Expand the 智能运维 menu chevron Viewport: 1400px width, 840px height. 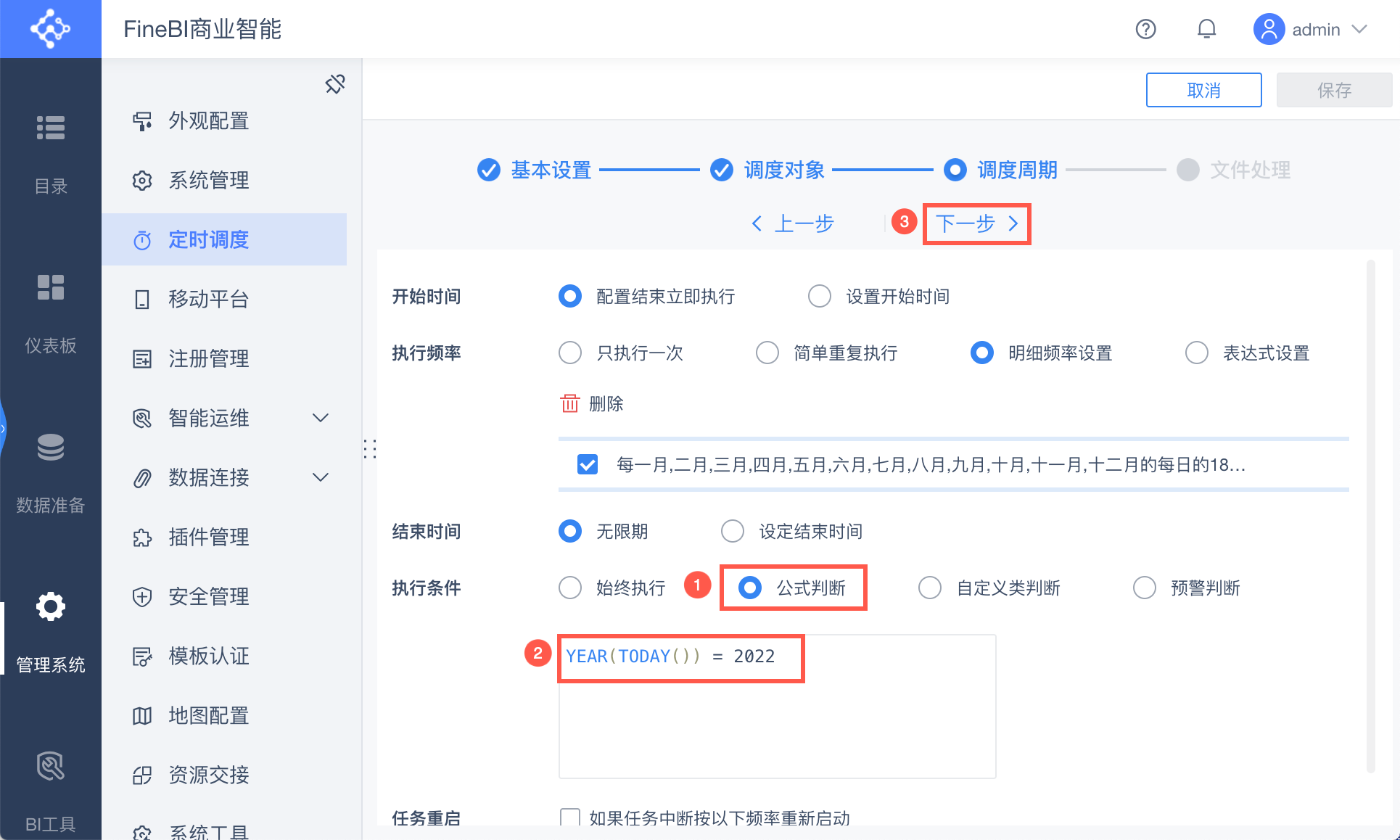pos(320,418)
